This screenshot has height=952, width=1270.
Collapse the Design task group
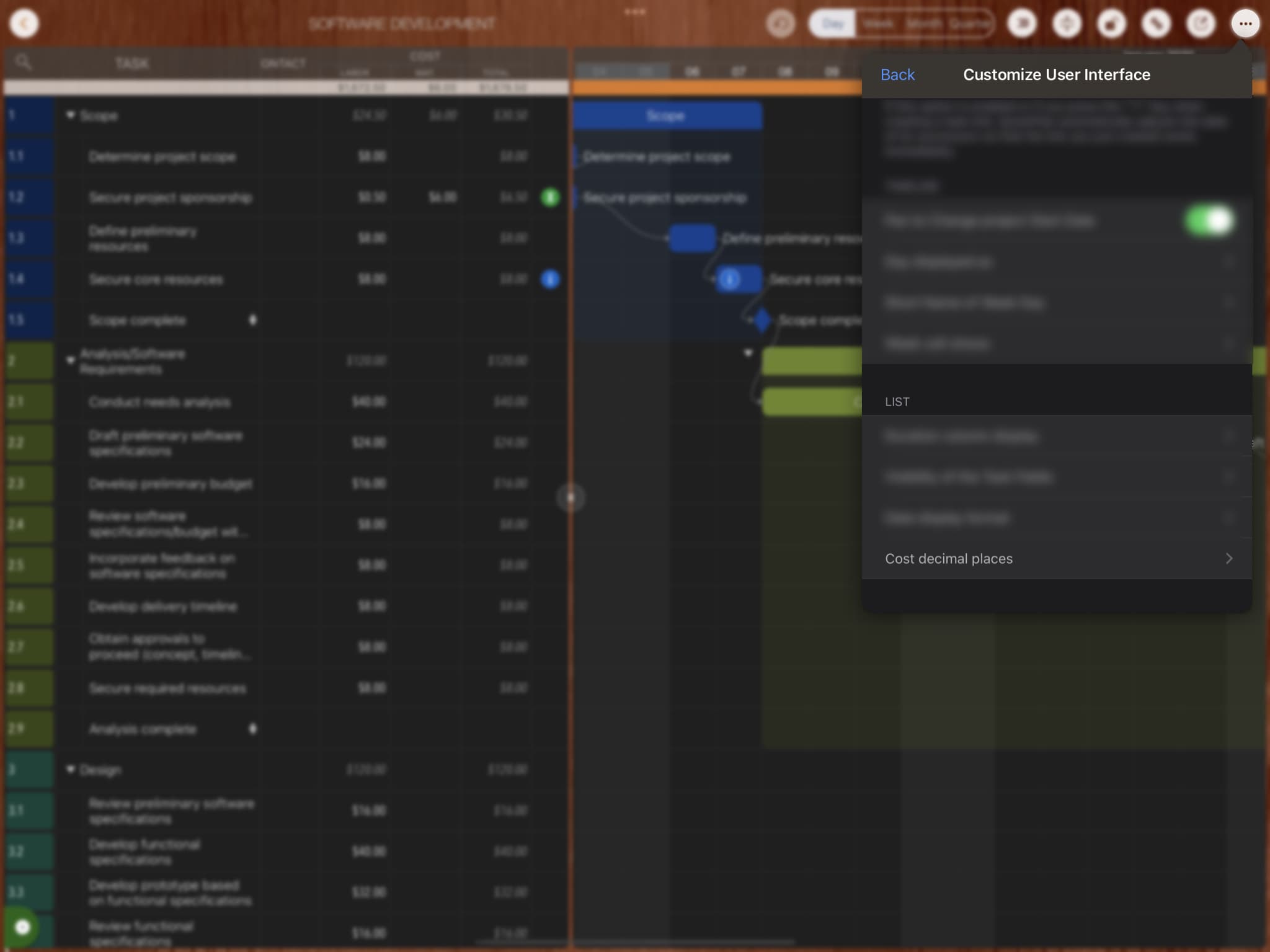70,770
